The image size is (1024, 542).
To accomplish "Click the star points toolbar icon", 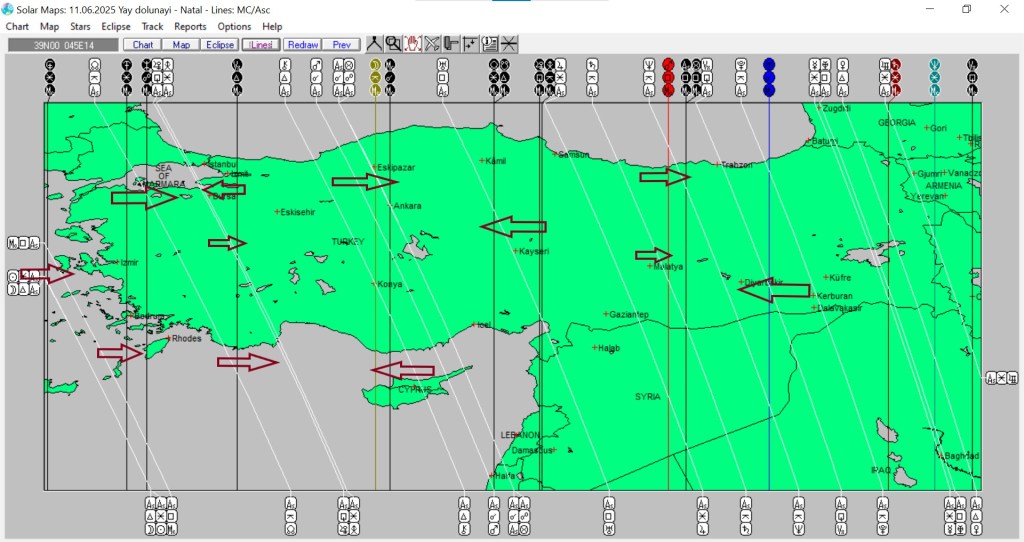I will pos(470,44).
